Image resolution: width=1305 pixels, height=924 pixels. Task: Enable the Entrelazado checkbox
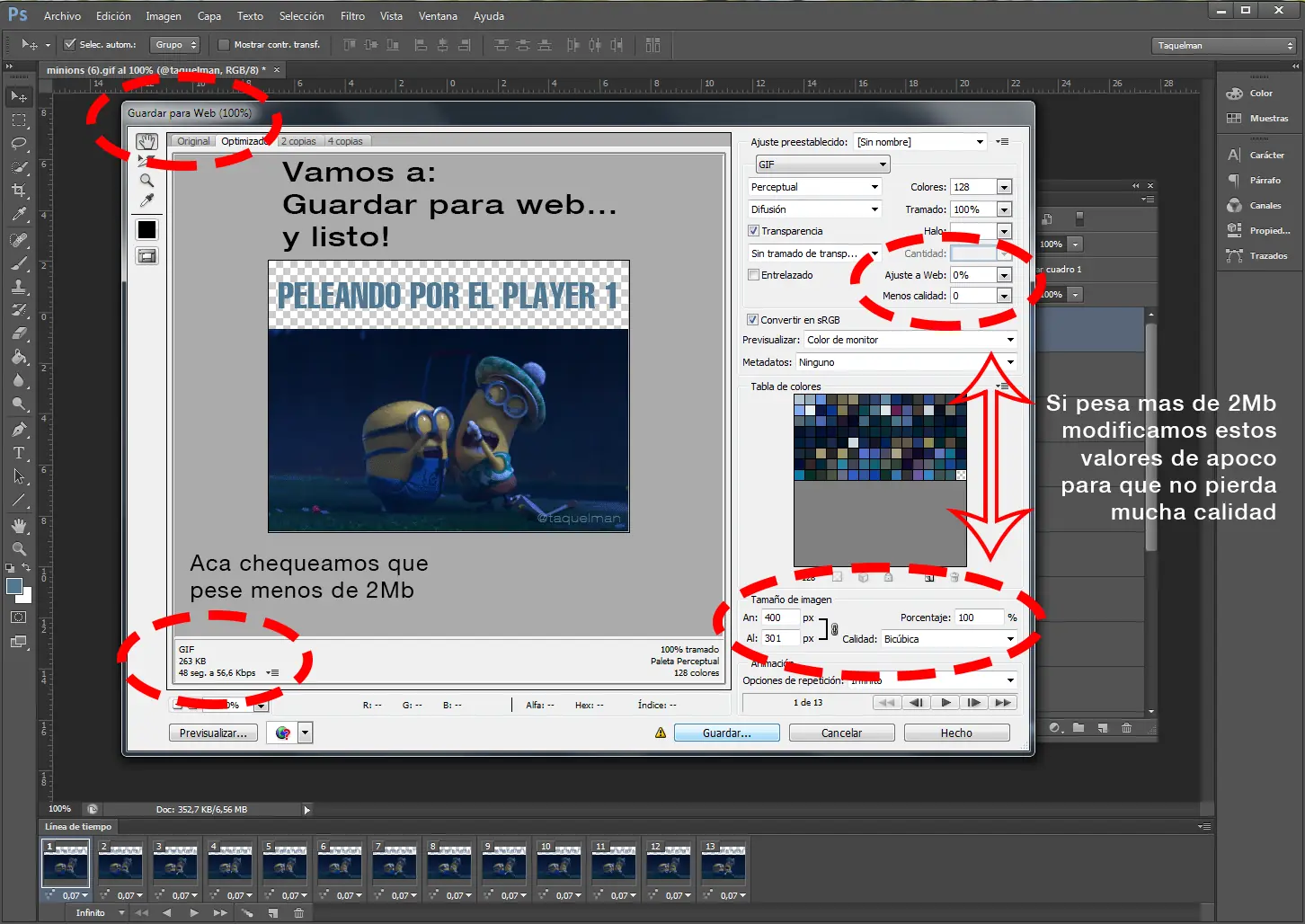[x=754, y=275]
